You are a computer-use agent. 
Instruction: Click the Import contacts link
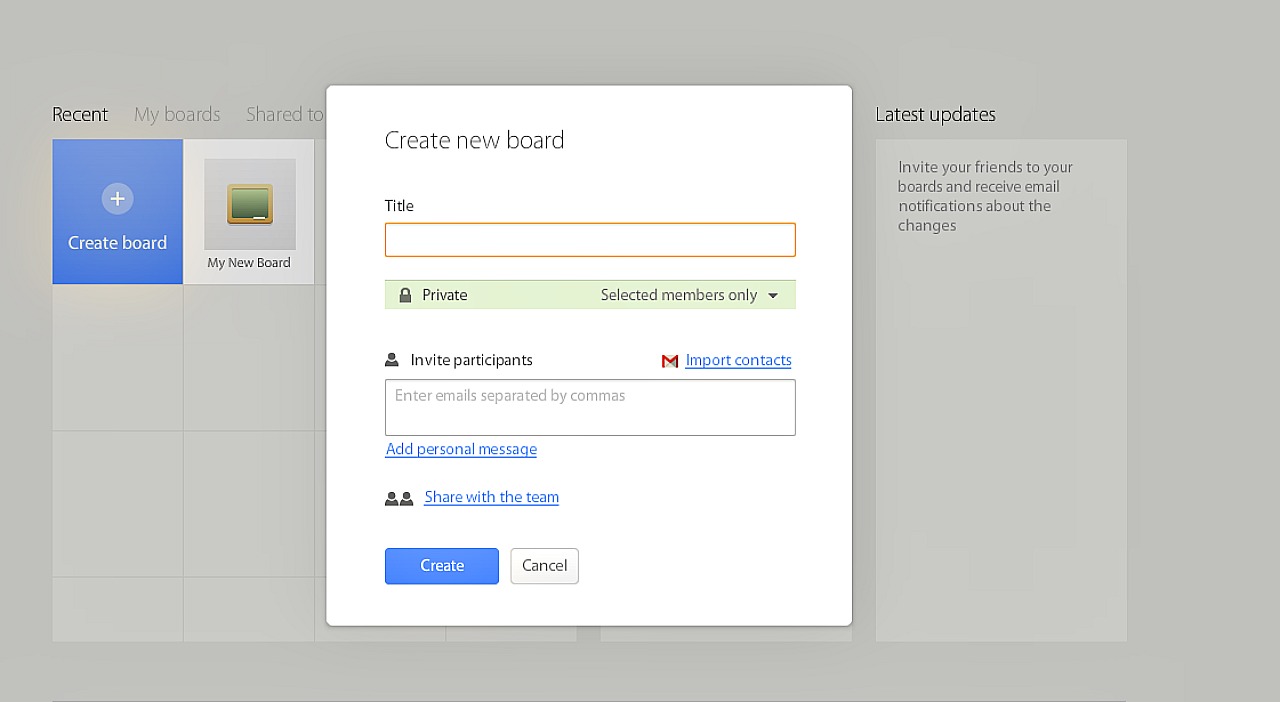738,360
